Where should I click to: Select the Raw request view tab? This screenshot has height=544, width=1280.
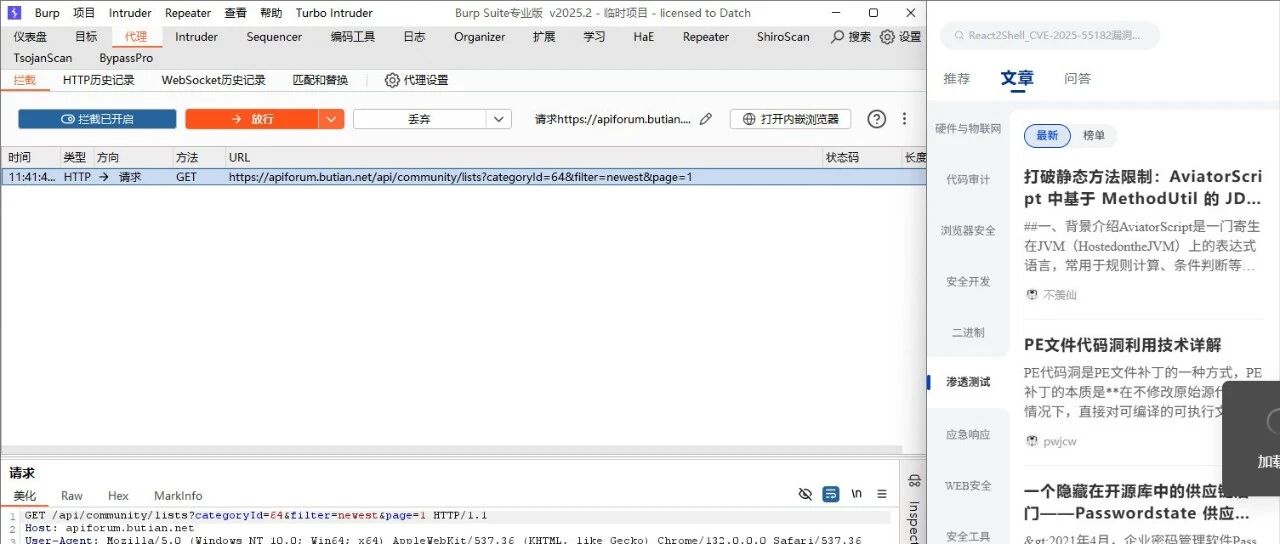click(72, 496)
